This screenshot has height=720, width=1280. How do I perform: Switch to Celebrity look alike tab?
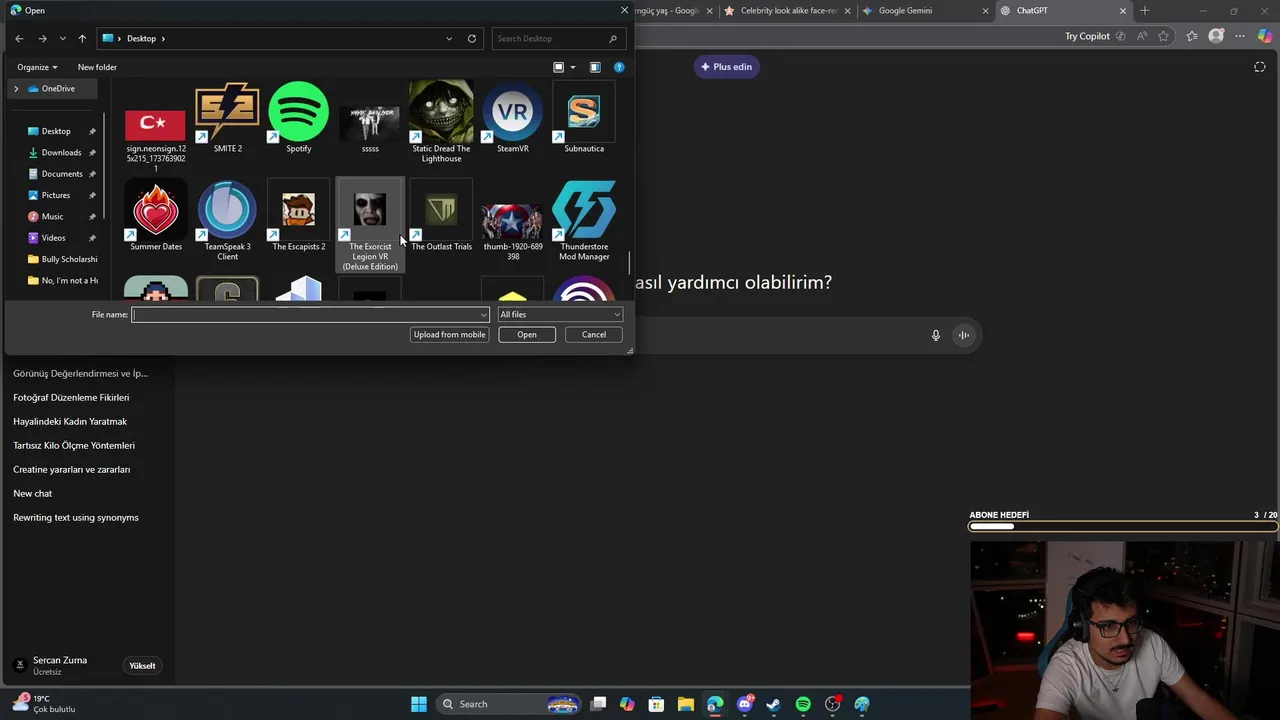788,11
